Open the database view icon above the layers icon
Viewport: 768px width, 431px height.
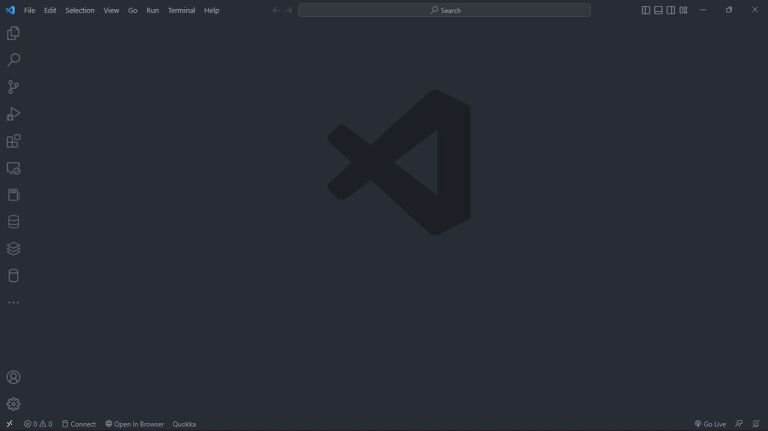(x=13, y=222)
